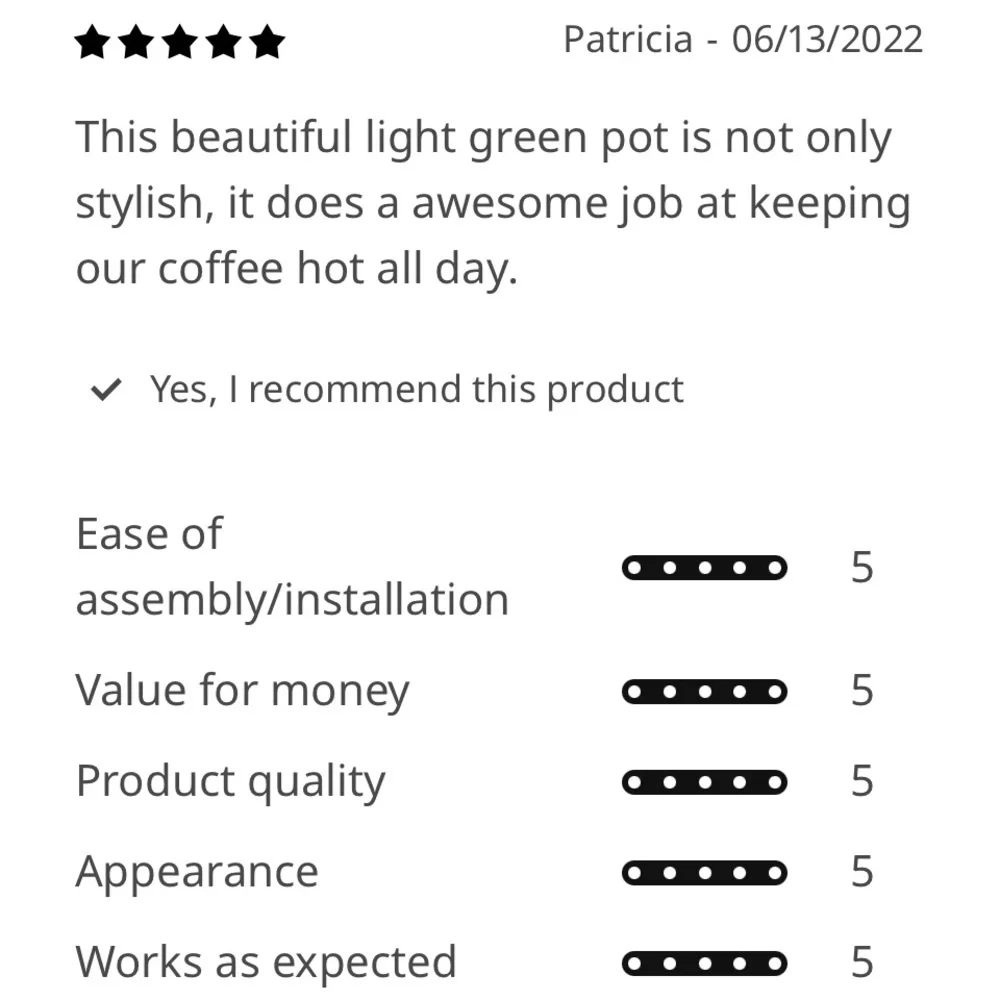Click score 5 next to Value for money
1000x1000 pixels.
pos(862,691)
